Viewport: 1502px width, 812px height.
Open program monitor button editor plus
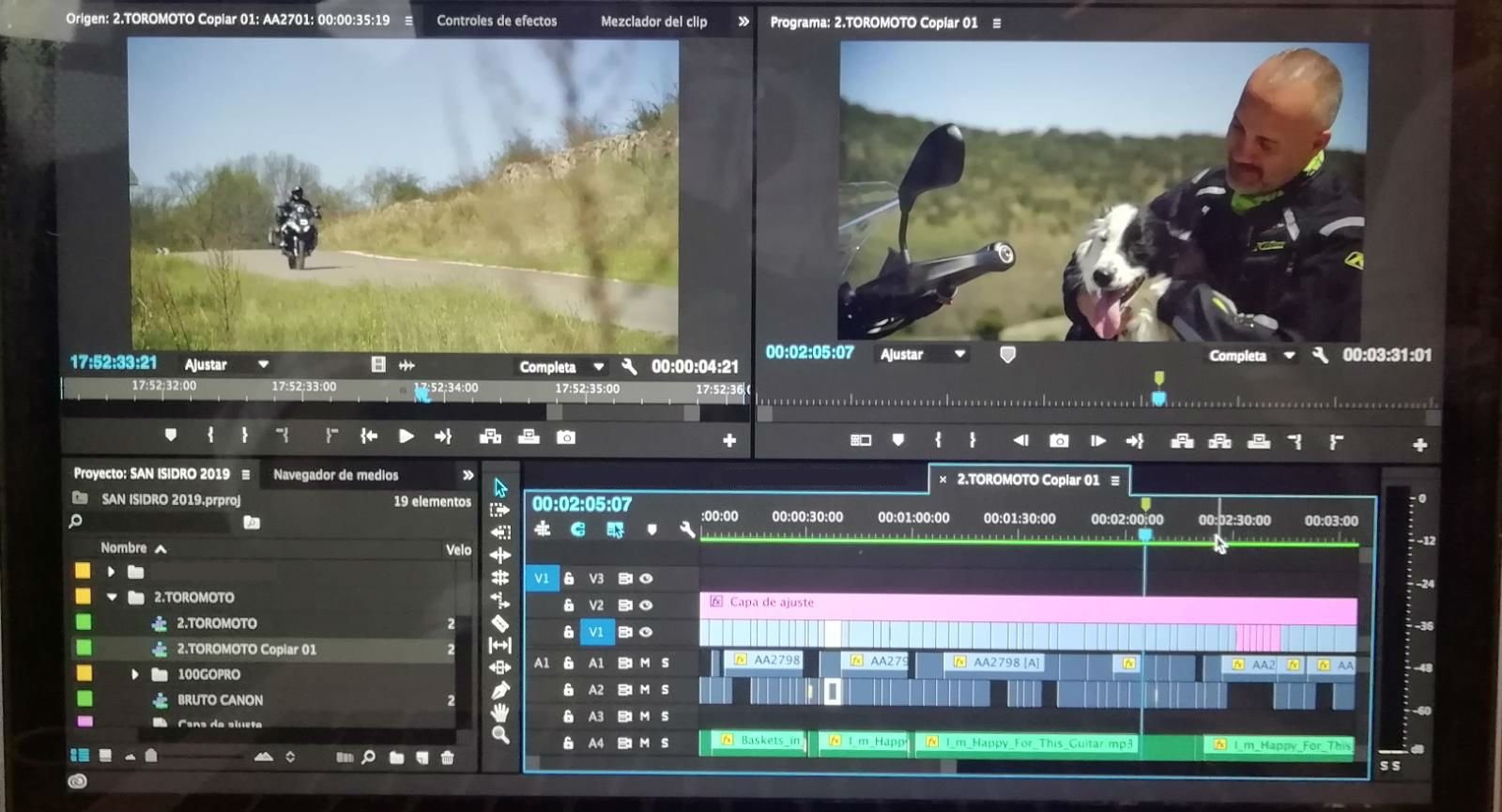(1419, 445)
